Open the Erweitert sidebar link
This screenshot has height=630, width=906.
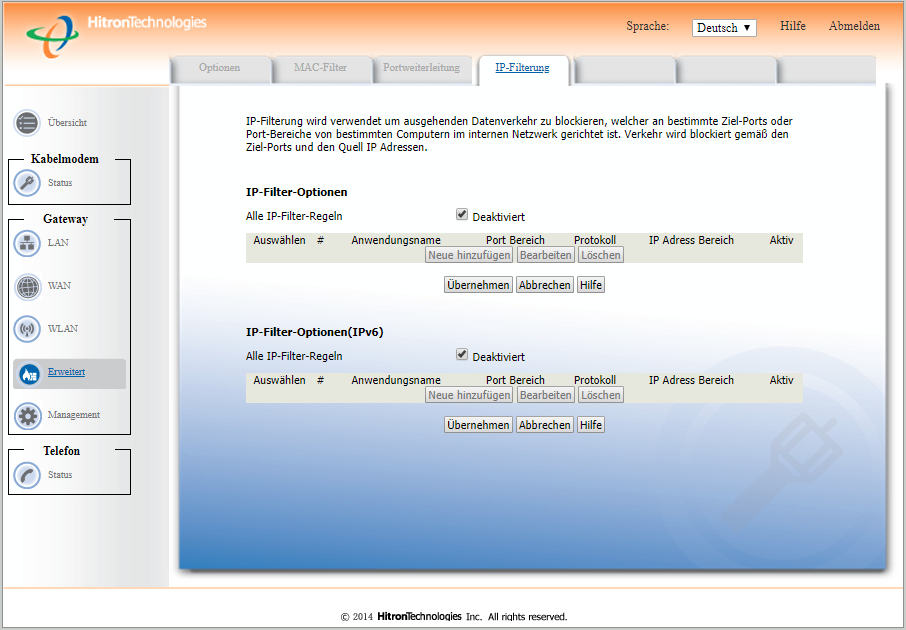click(66, 372)
